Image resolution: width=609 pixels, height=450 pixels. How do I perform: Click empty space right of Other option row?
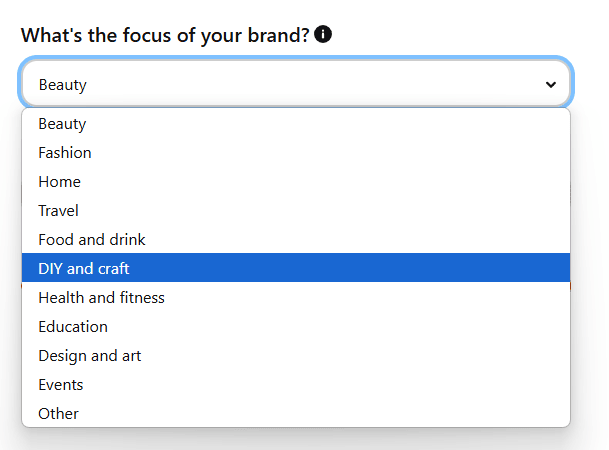[x=324, y=414]
